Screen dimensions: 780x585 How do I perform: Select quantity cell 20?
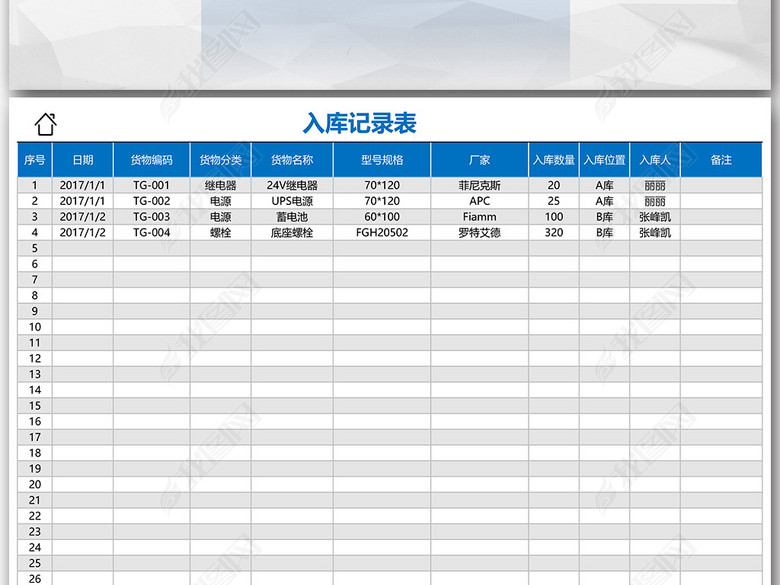click(554, 186)
